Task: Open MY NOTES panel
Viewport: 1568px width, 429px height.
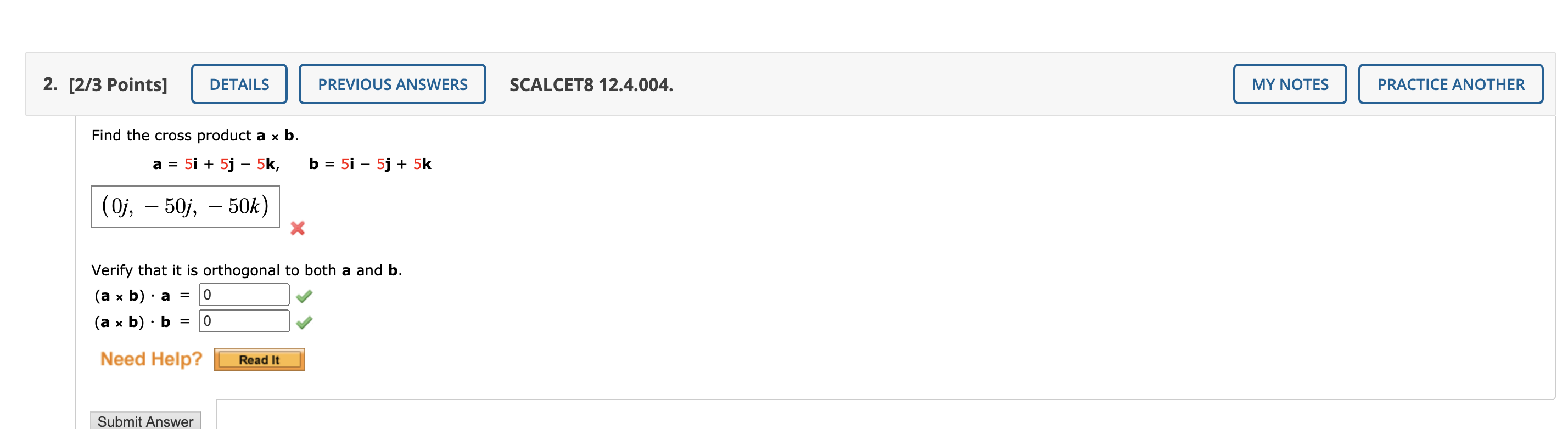Action: (x=1289, y=84)
